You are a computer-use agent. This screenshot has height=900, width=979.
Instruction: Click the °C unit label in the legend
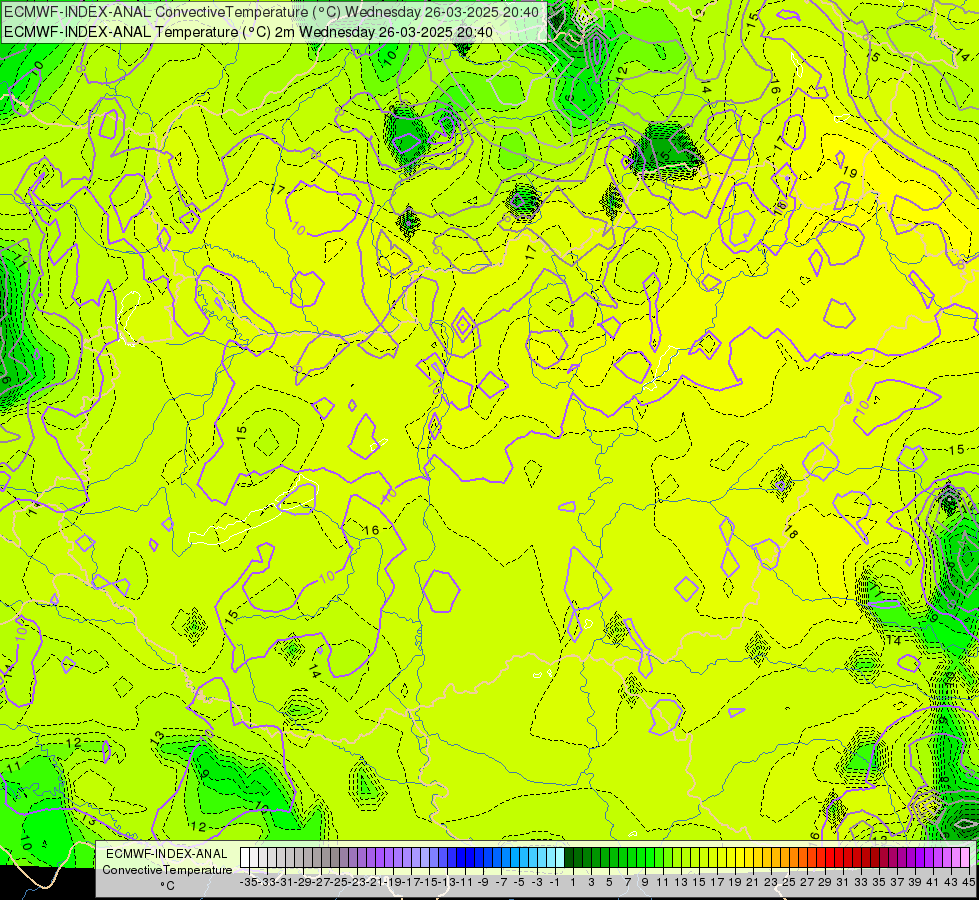[x=167, y=886]
